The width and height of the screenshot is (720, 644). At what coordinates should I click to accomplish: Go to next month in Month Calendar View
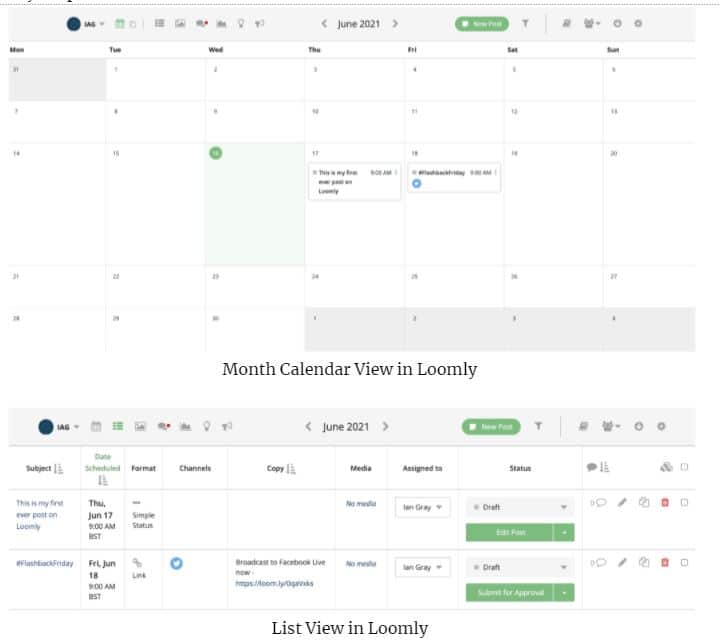395,23
